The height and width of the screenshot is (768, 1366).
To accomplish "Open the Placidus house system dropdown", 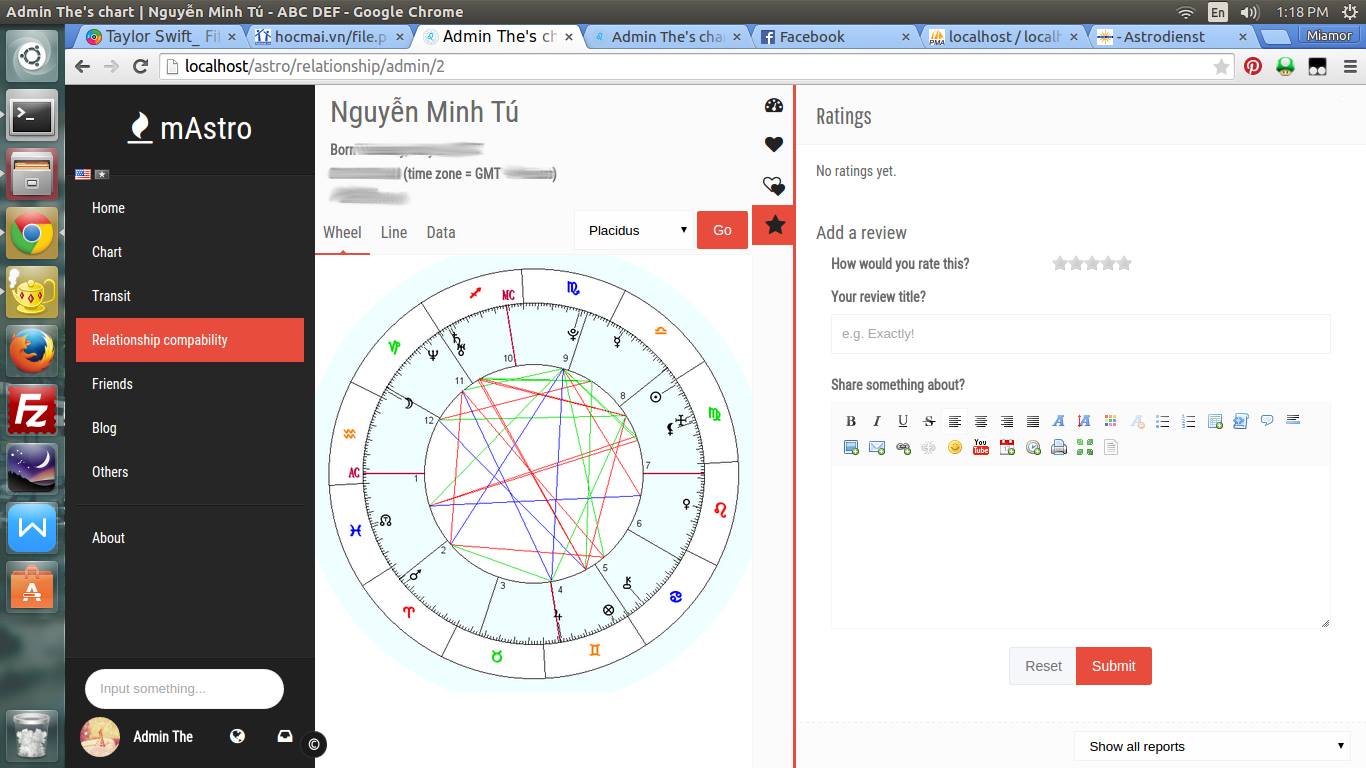I will [x=636, y=230].
